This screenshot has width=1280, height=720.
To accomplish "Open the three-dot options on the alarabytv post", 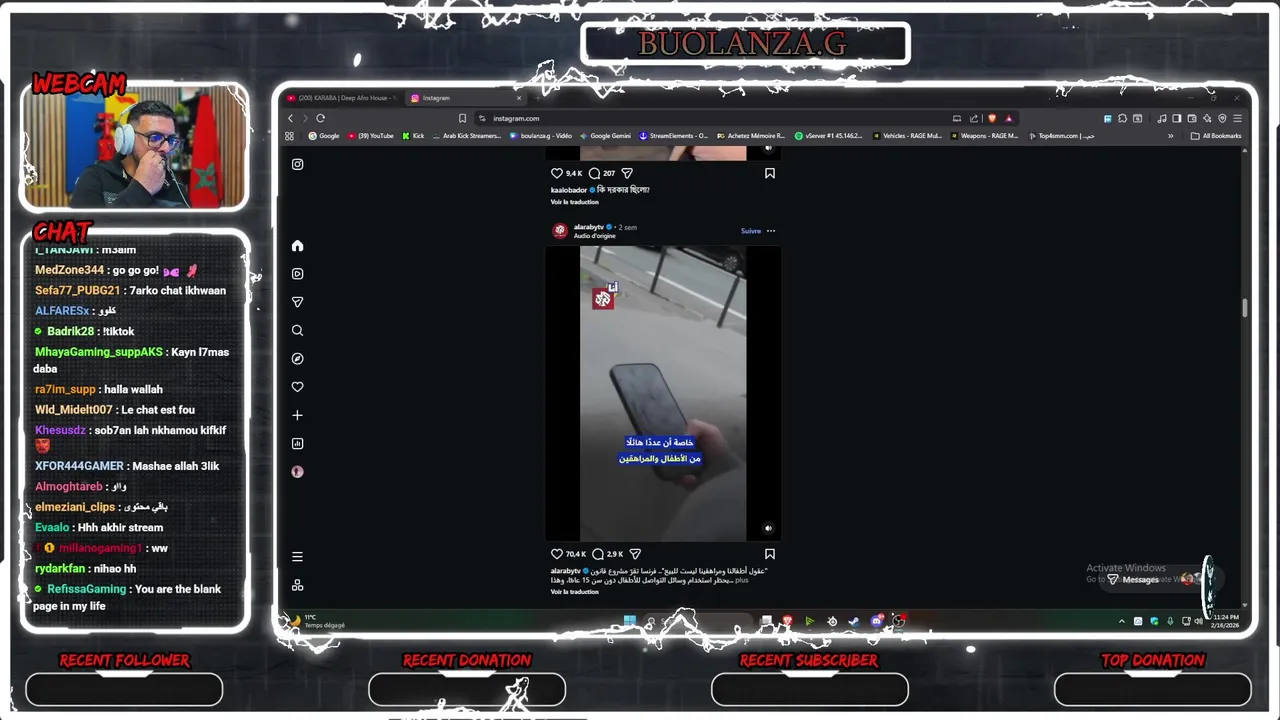I will click(771, 231).
